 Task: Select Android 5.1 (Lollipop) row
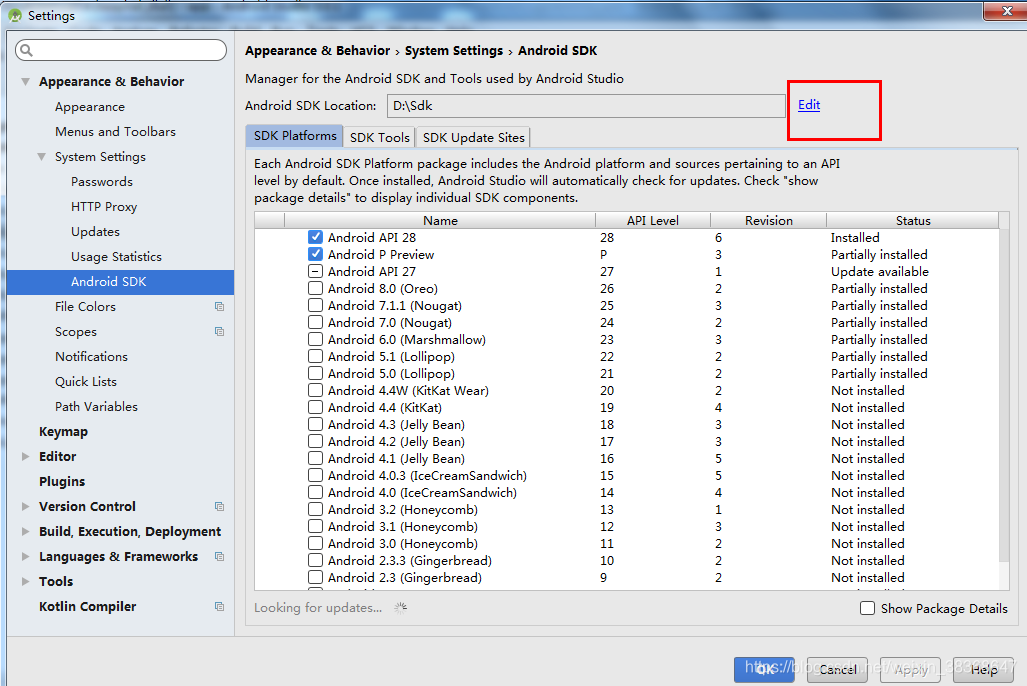coord(627,356)
